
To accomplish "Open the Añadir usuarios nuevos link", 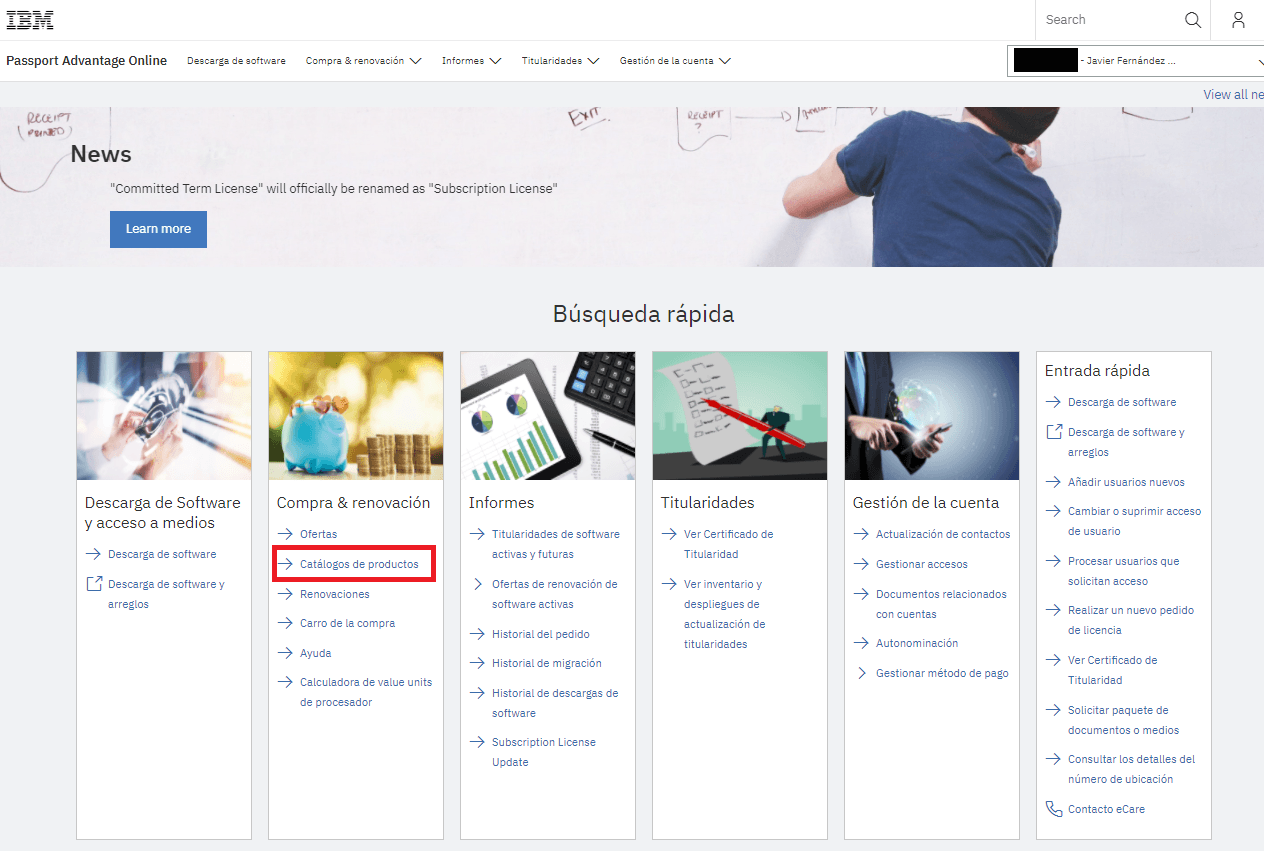I will (x=1126, y=482).
